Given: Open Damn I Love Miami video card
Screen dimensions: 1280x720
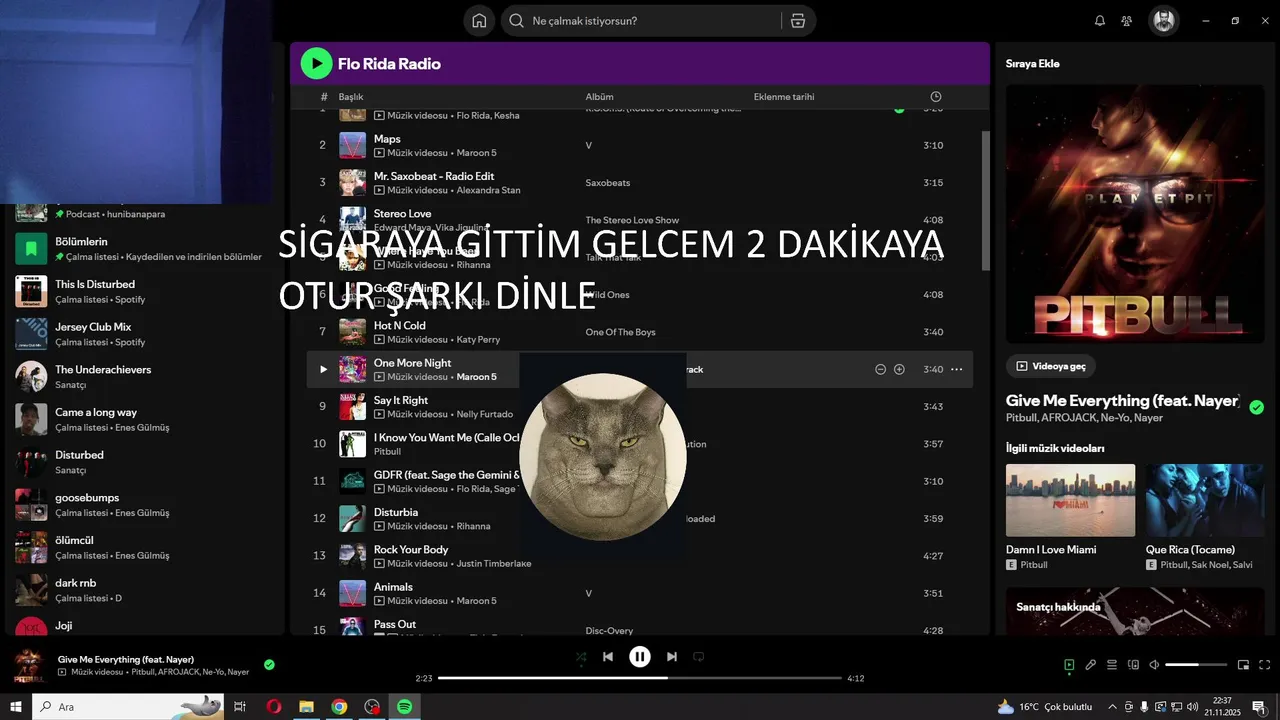Looking at the screenshot, I should tap(1070, 516).
